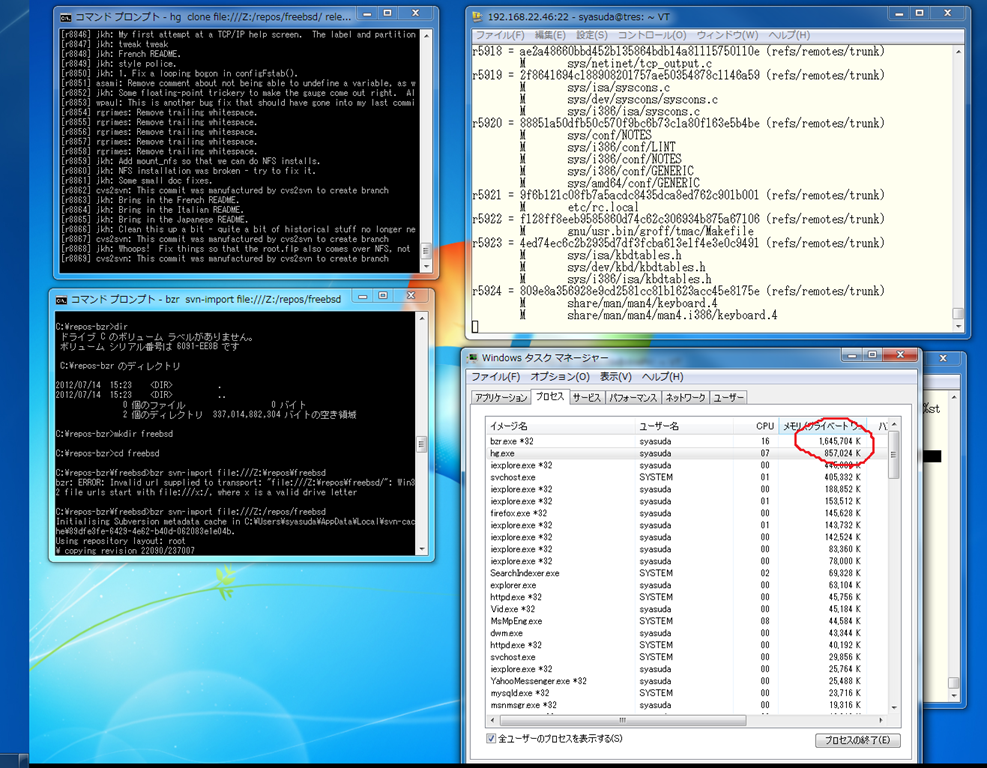The height and width of the screenshot is (768, 987).
Task: Click scroll-up arrow in hg Command Prompt
Action: tap(426, 36)
